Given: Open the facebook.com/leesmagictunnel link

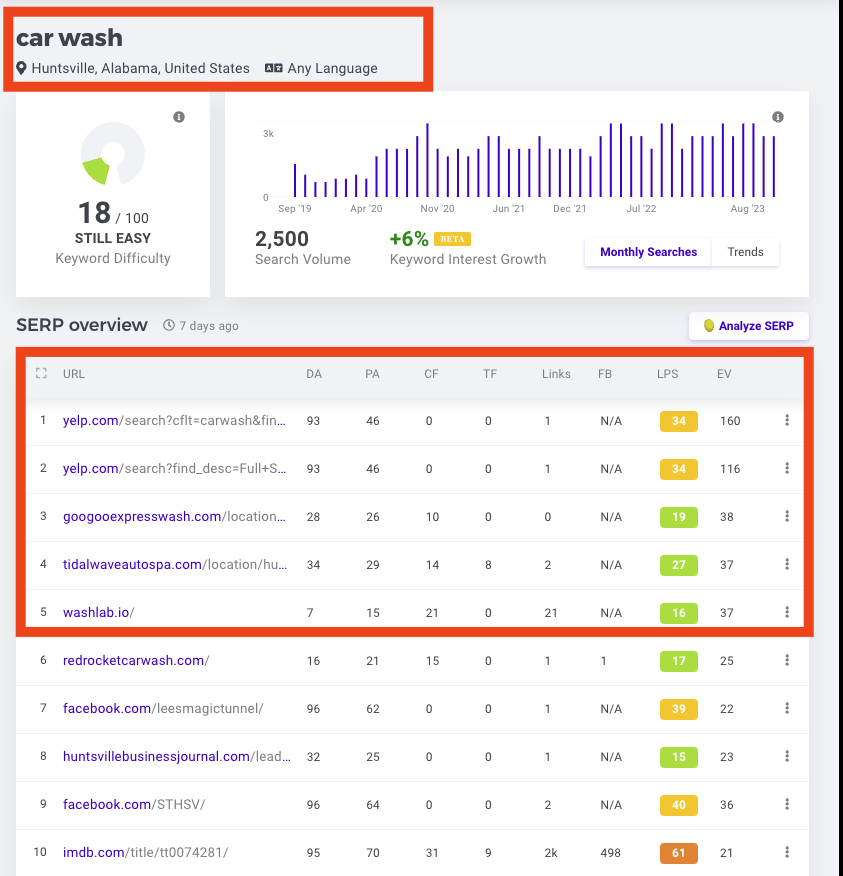Looking at the screenshot, I should [163, 709].
